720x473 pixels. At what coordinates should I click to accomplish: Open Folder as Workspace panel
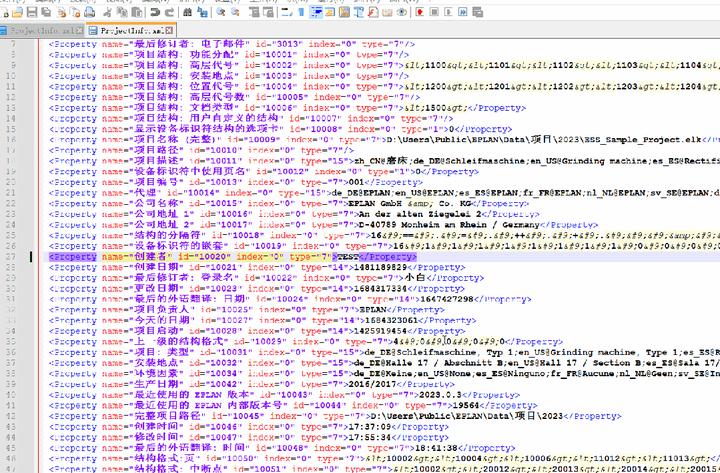click(388, 12)
